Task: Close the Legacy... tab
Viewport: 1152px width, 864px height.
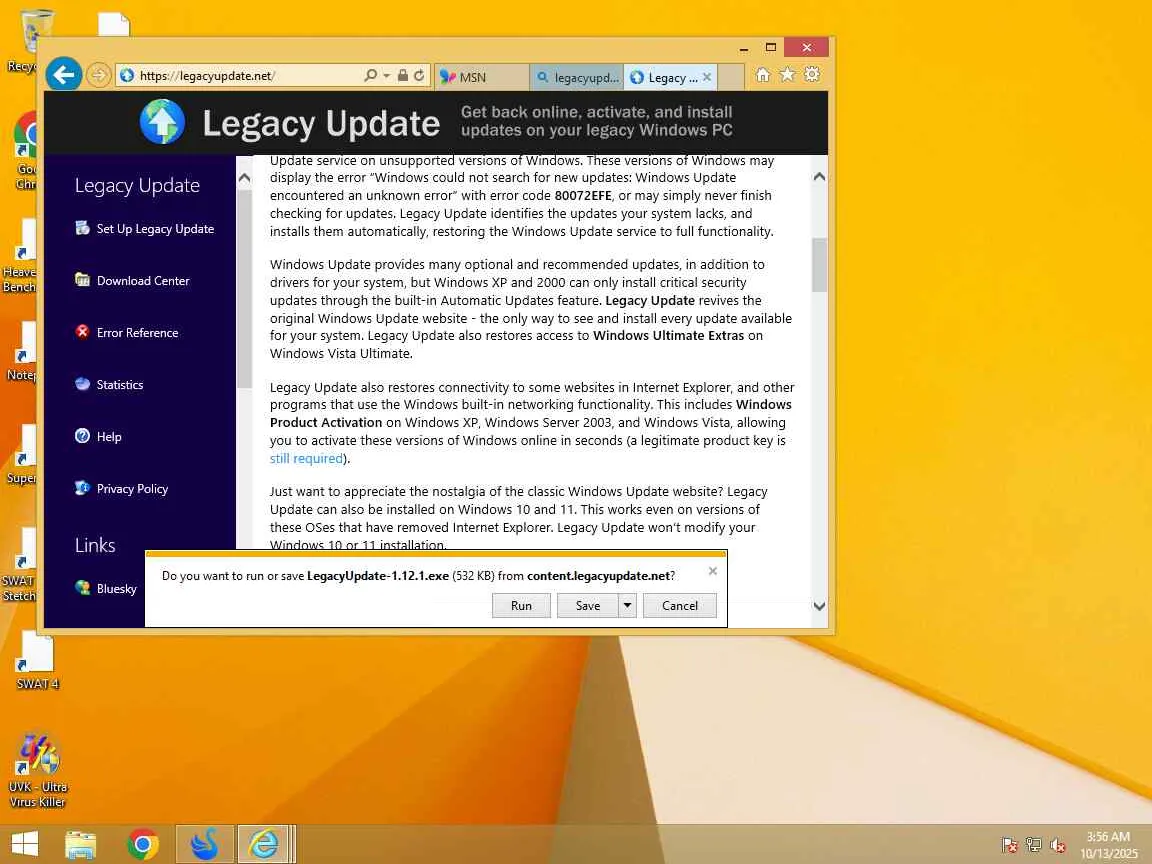Action: 707,76
